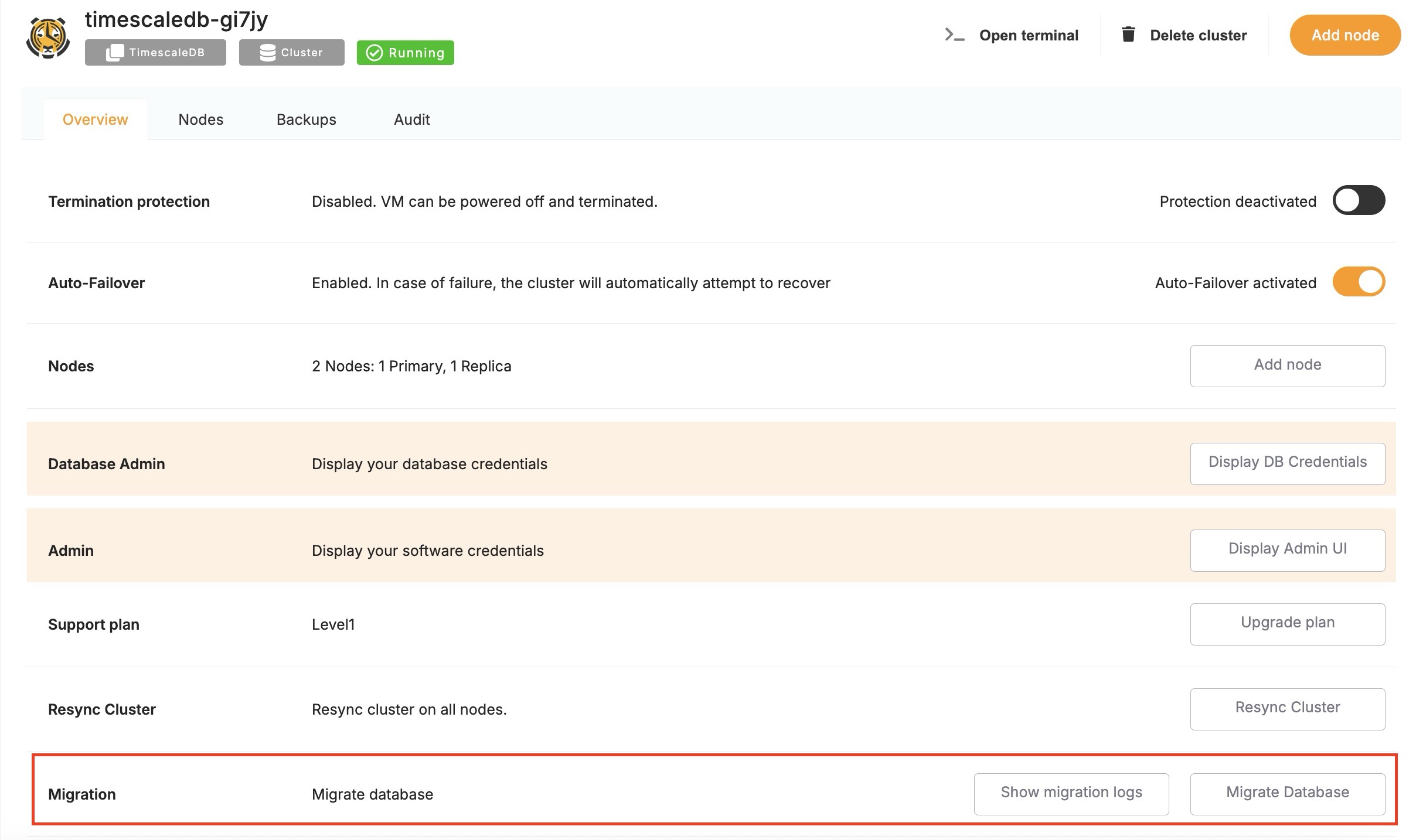The height and width of the screenshot is (840, 1416).
Task: Open the Display Admin UI button
Action: [1287, 549]
